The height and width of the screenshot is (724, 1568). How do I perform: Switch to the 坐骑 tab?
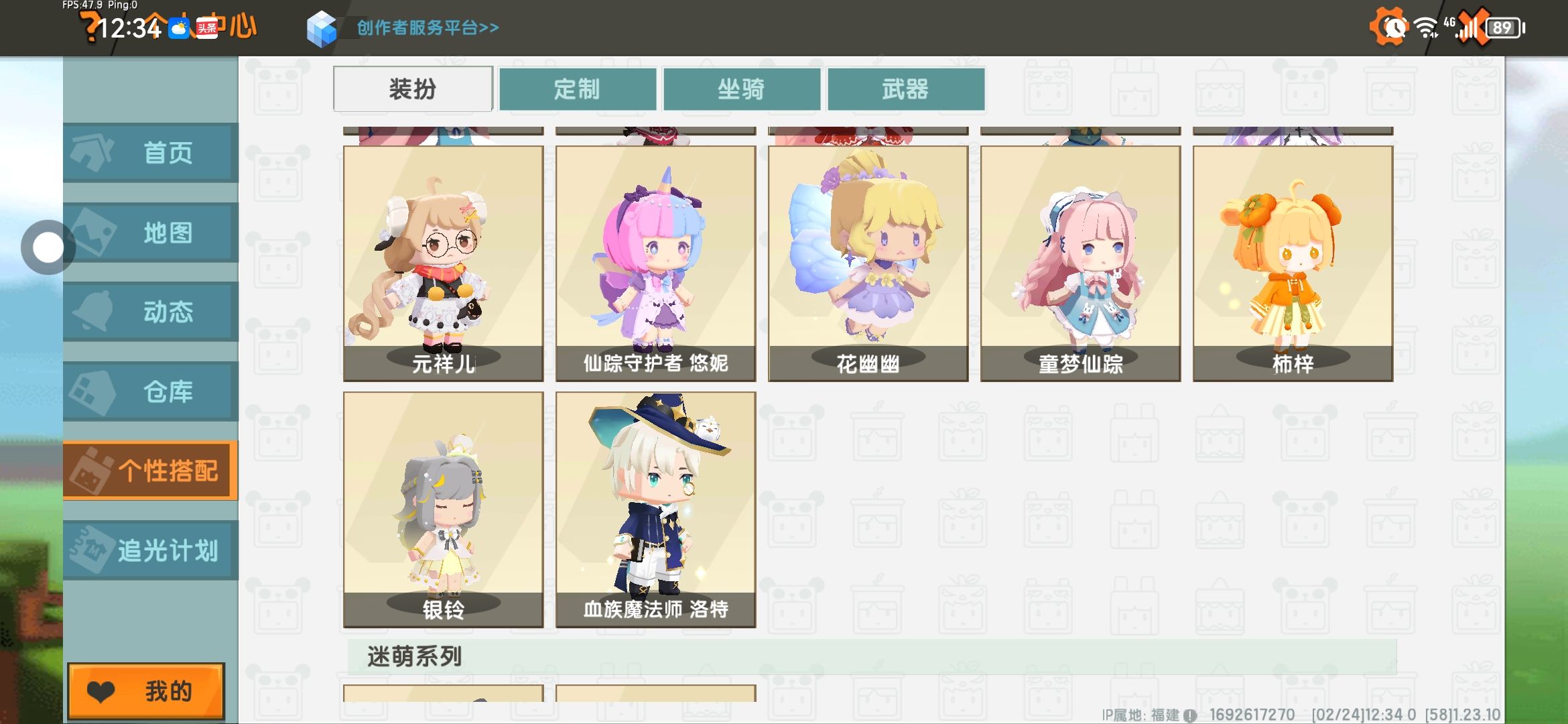pos(742,88)
